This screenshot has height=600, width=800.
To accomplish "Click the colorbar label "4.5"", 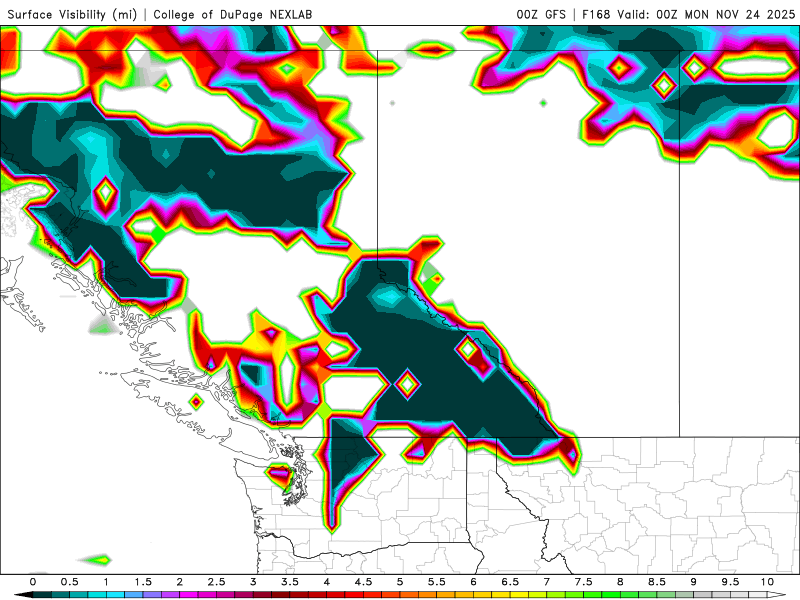I will (363, 582).
